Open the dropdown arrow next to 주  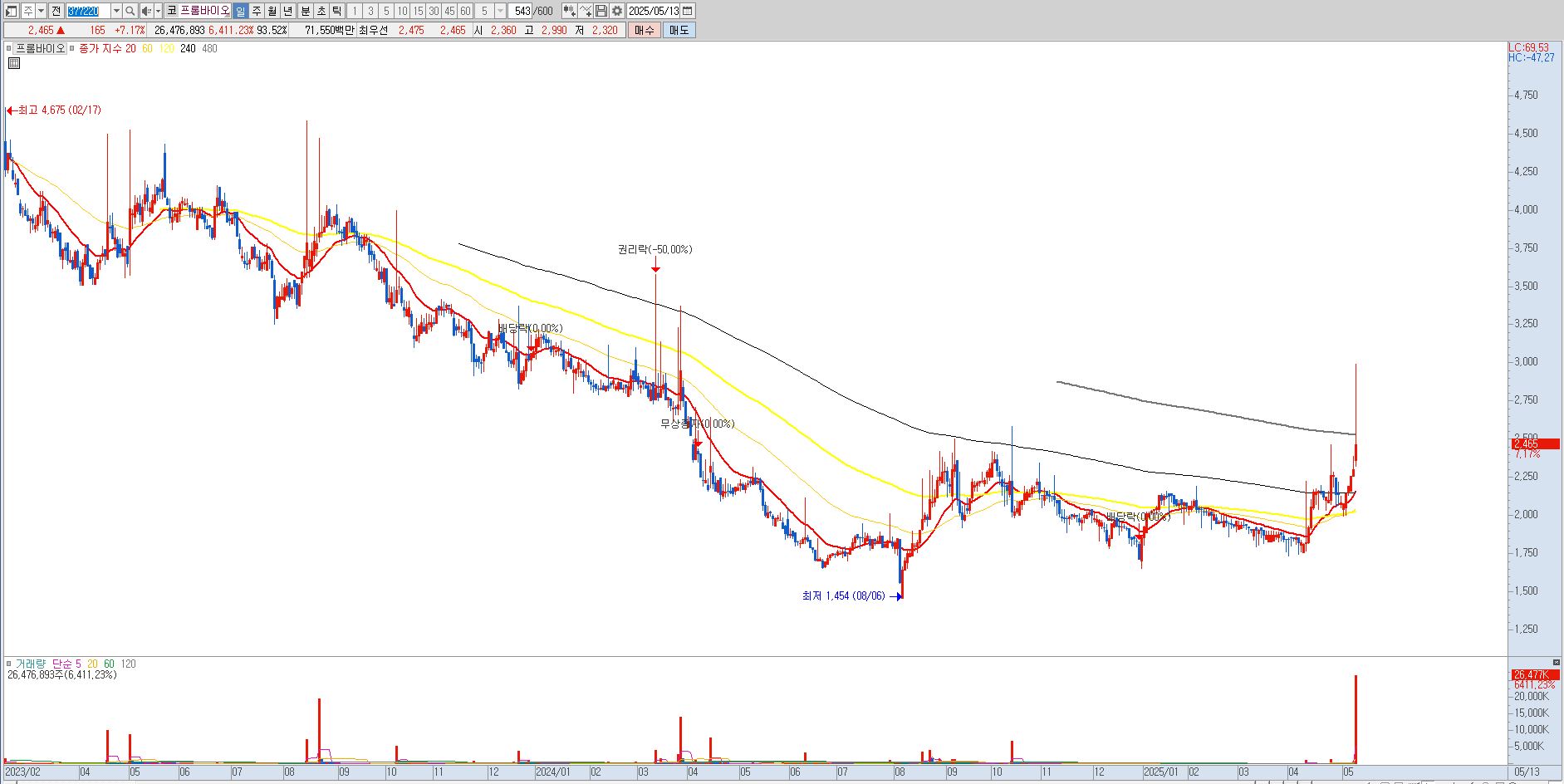(41, 11)
